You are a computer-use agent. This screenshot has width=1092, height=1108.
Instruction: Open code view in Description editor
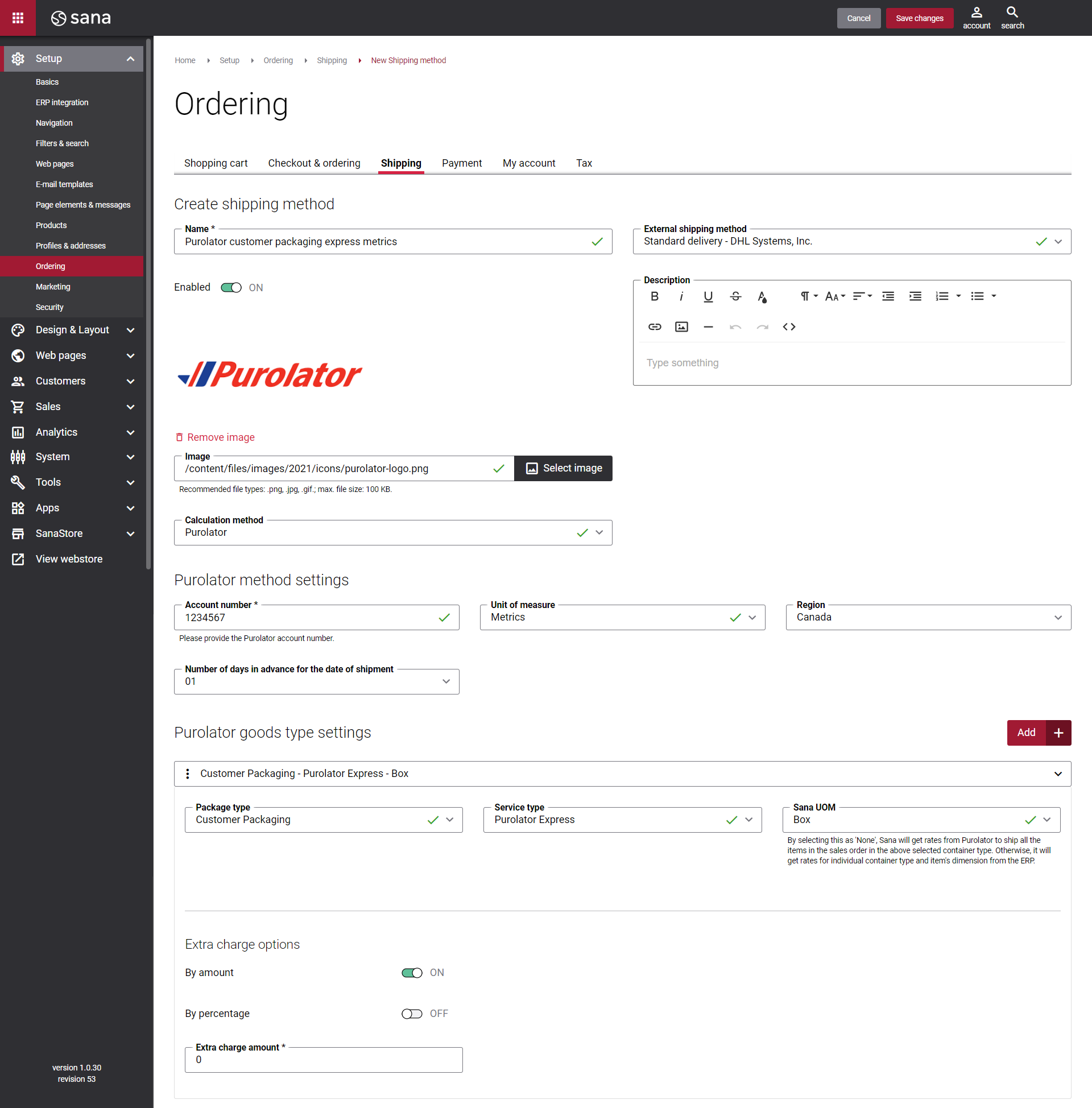click(x=789, y=327)
